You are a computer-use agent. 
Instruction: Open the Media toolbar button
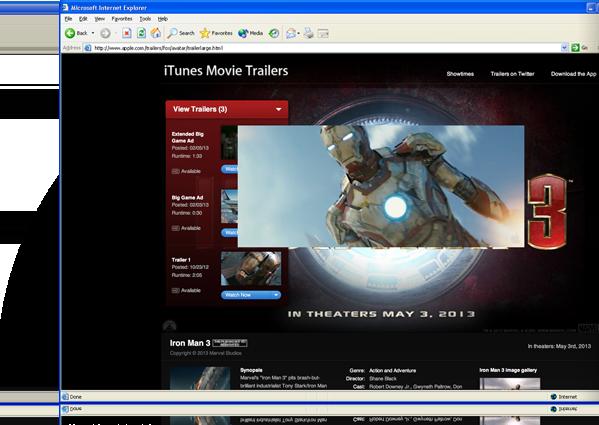(250, 33)
